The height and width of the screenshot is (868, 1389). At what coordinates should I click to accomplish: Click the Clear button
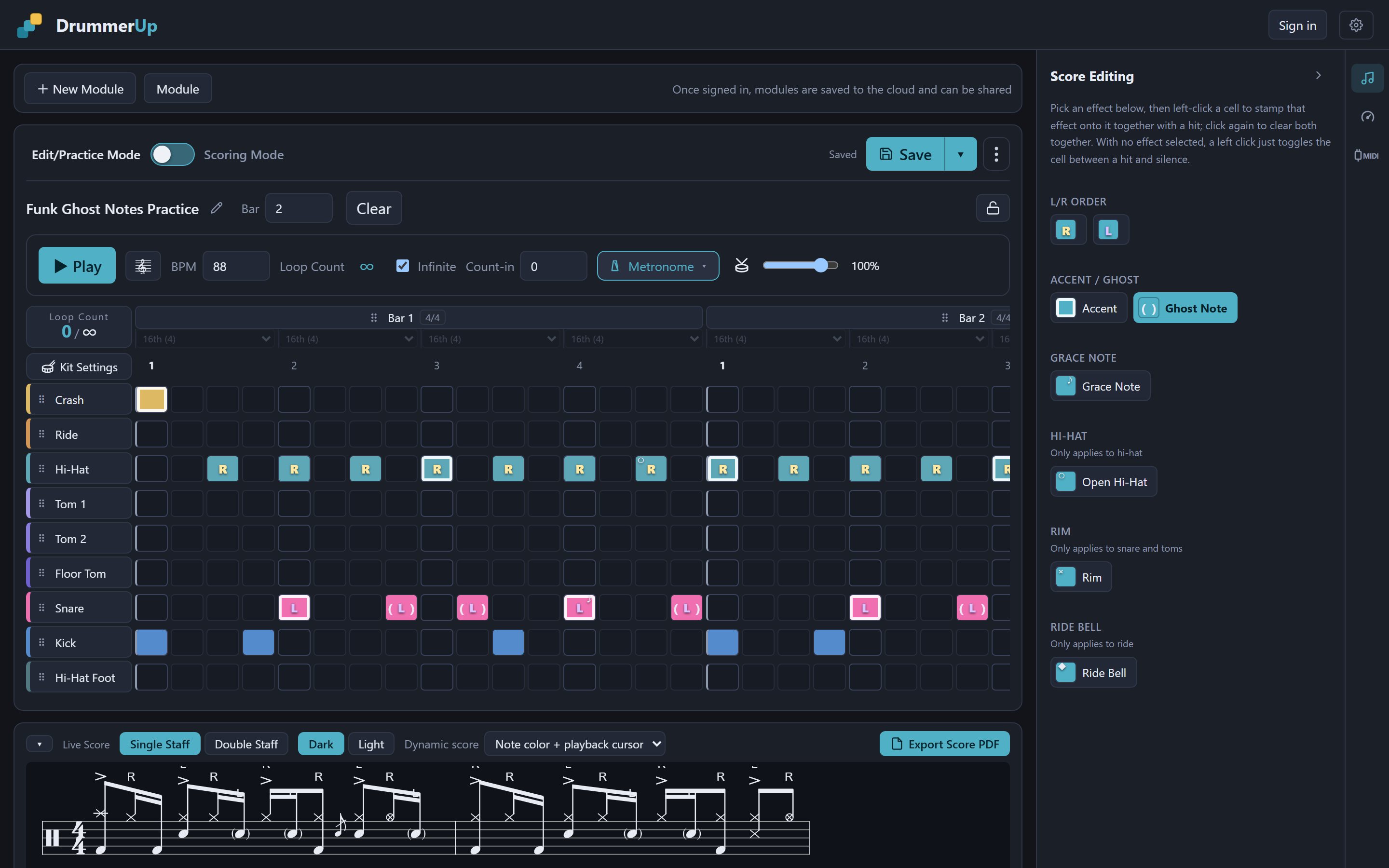click(374, 208)
